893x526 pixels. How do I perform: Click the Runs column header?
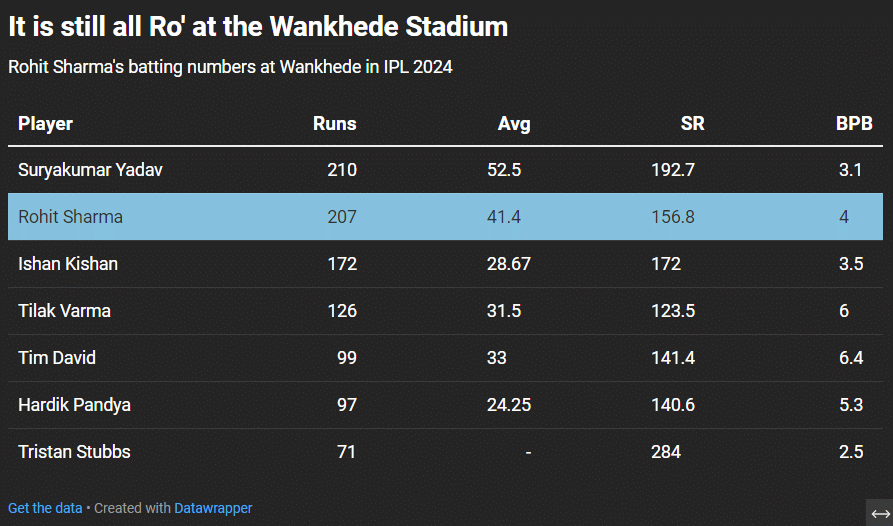(x=334, y=124)
